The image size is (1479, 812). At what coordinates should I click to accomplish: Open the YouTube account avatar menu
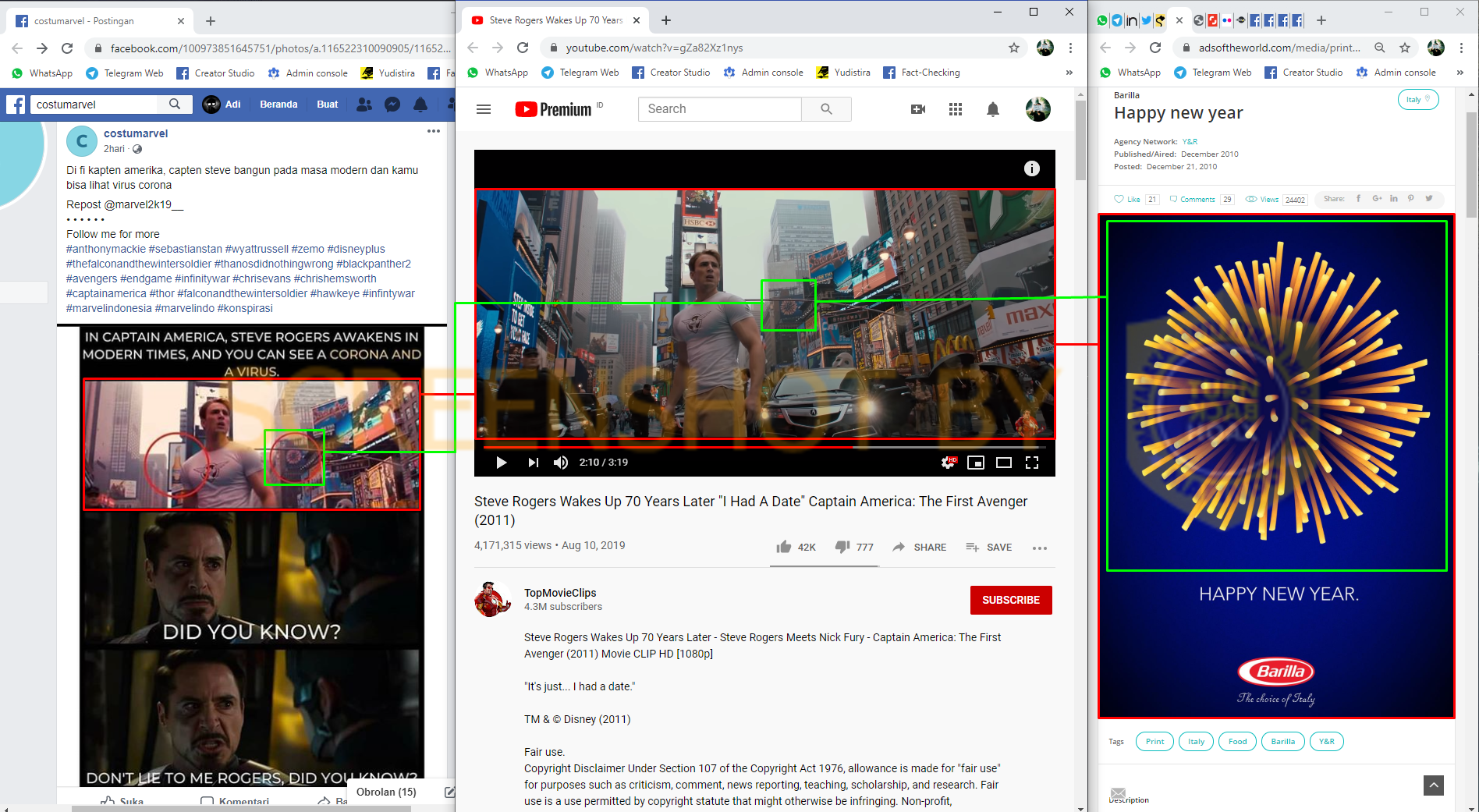coord(1037,109)
